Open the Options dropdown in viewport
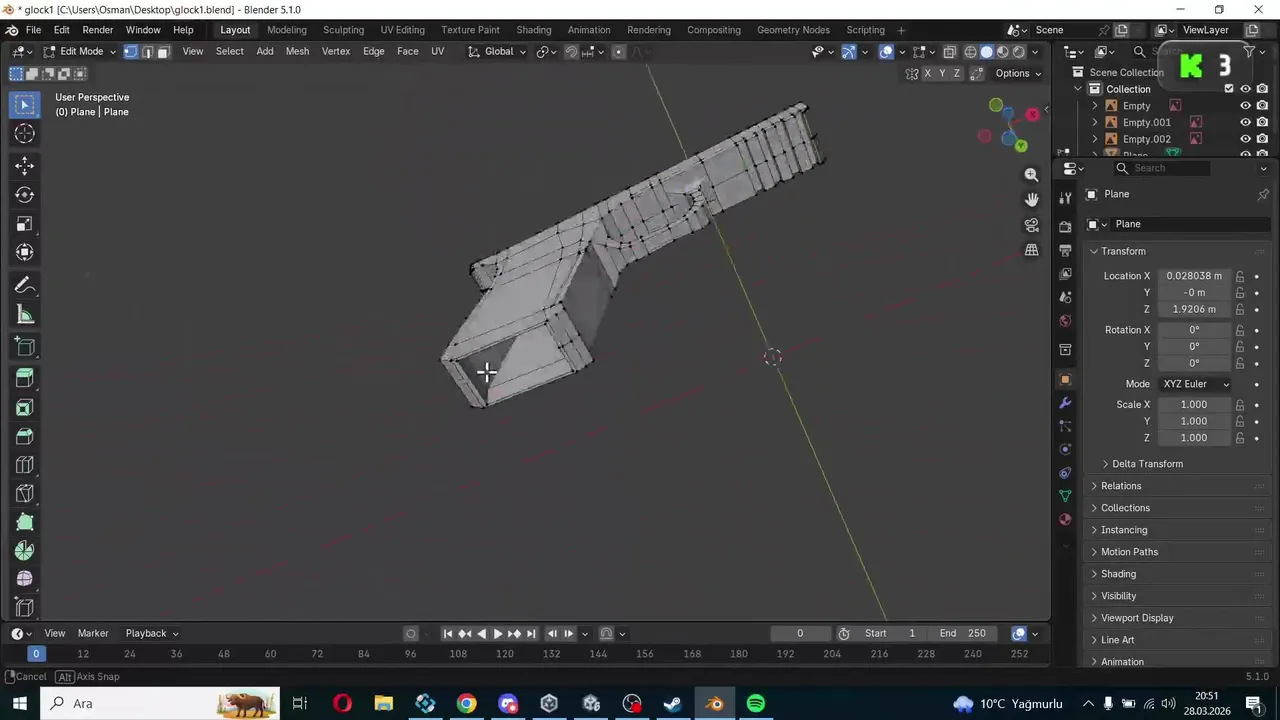The image size is (1280, 720). tap(1018, 73)
